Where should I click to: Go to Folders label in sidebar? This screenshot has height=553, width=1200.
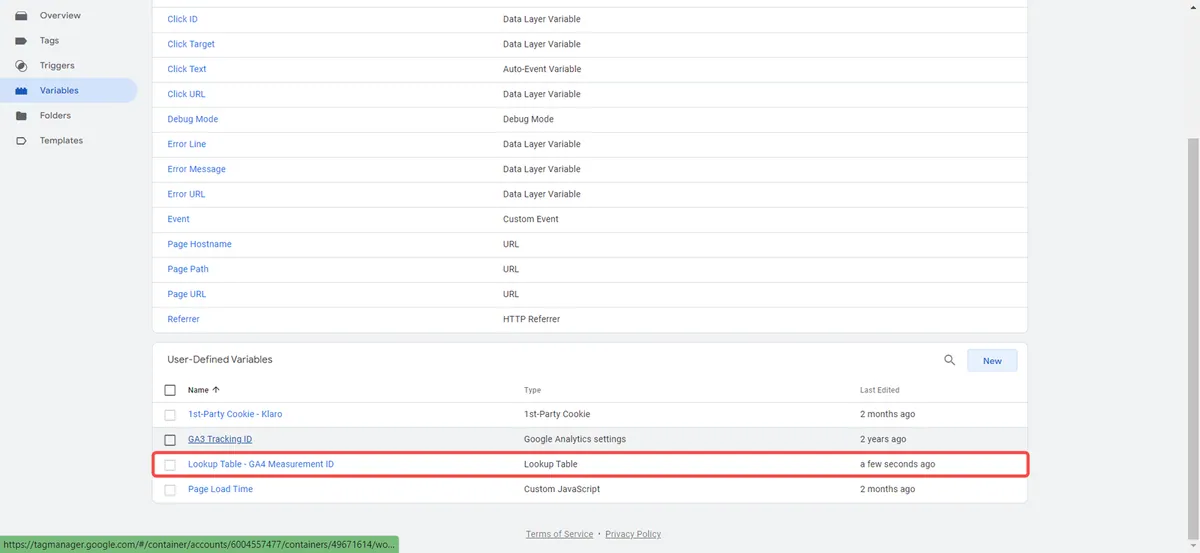[x=55, y=116]
